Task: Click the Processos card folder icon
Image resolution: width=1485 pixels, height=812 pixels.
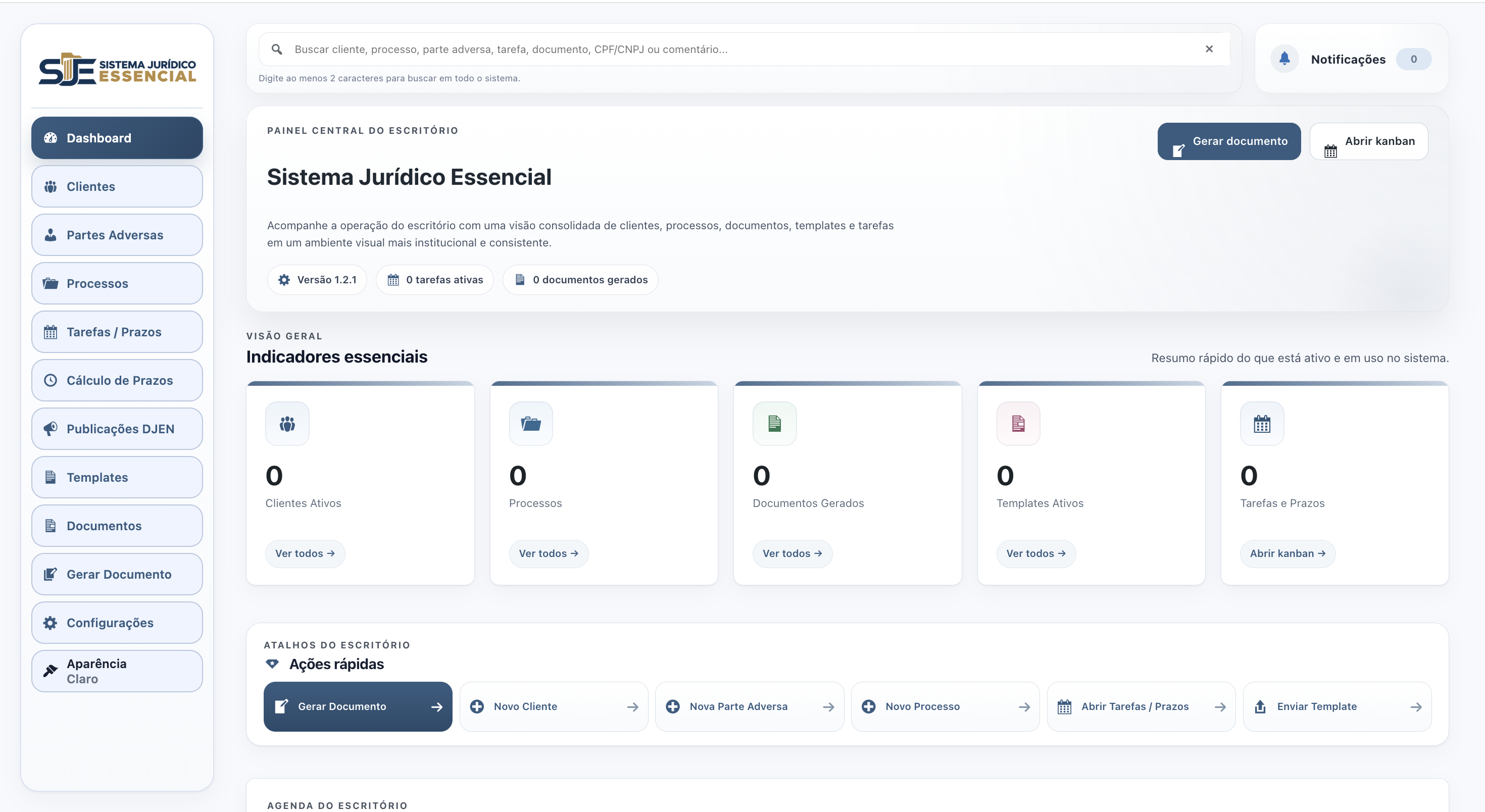Action: click(x=531, y=424)
